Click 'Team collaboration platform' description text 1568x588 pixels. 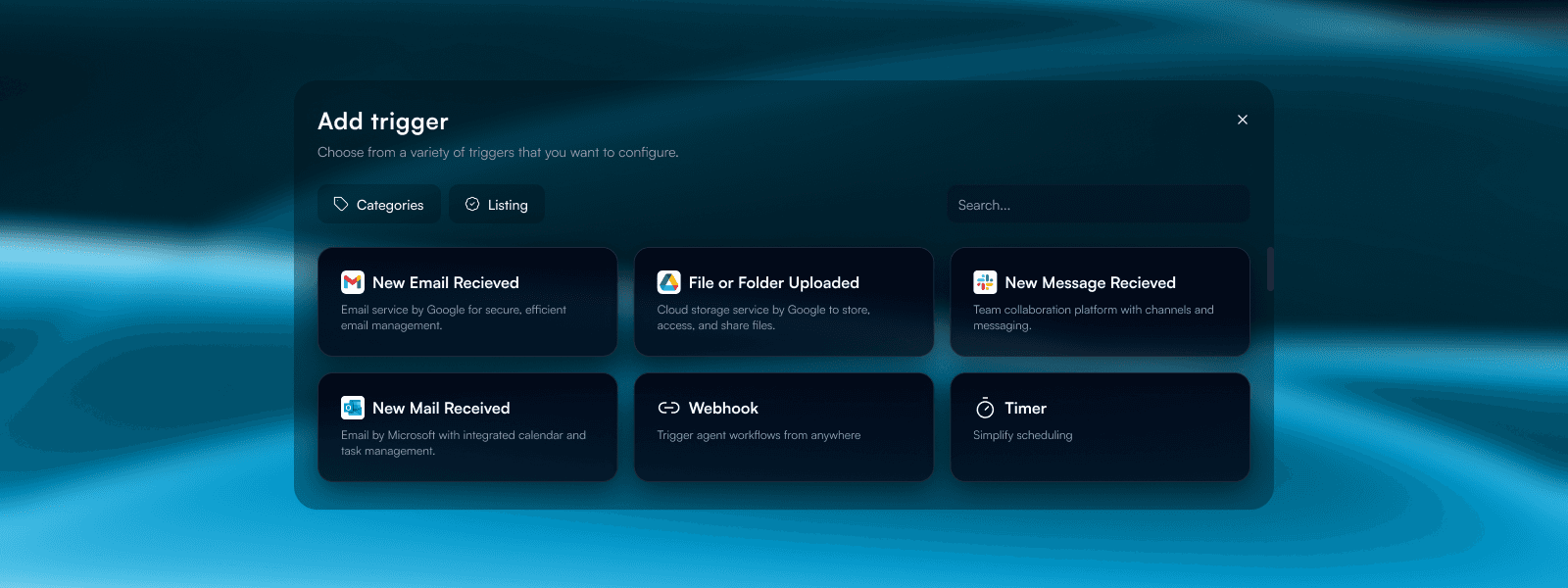[x=1093, y=318]
